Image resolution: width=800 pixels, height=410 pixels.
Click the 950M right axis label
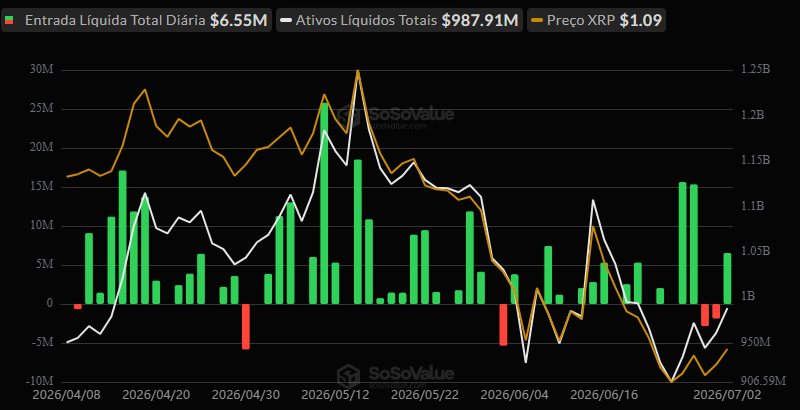[756, 342]
